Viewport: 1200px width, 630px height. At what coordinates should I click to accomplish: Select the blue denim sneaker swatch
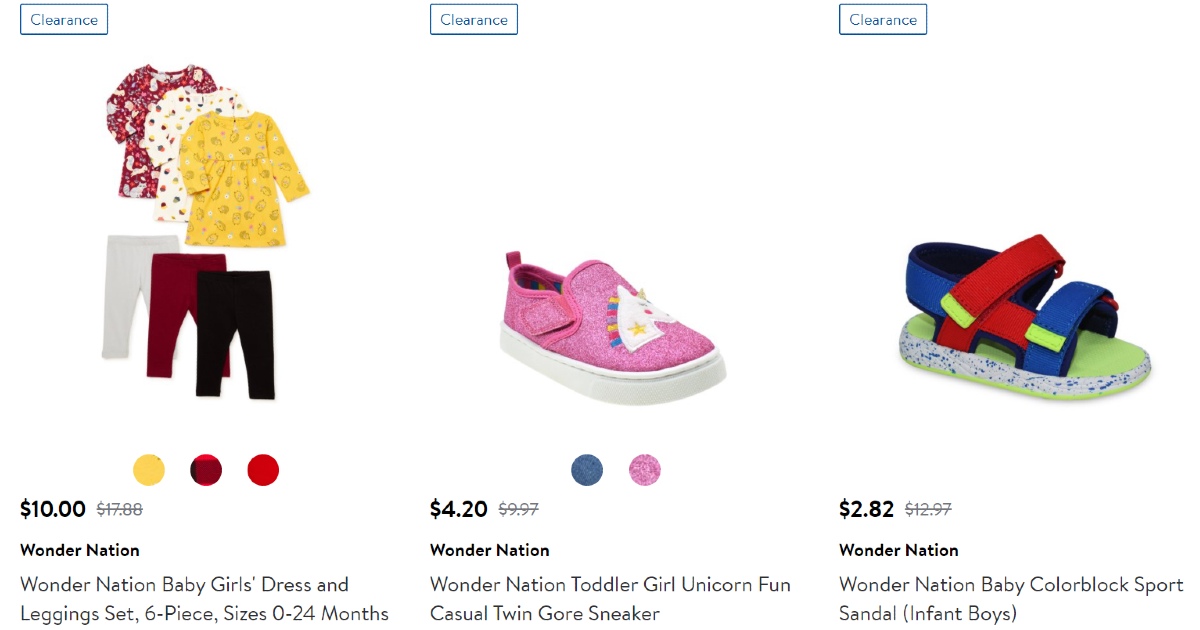pos(587,470)
